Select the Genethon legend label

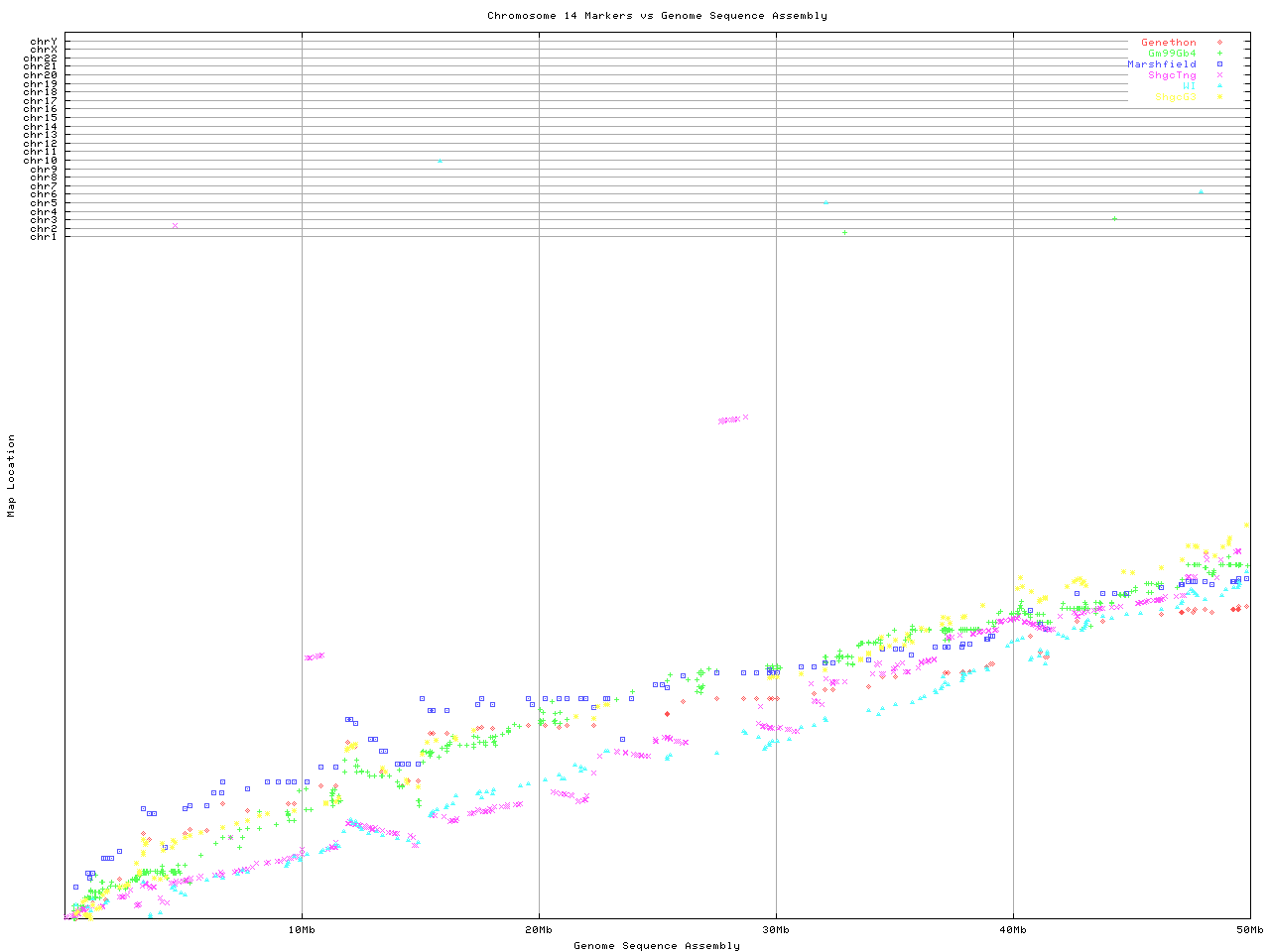tap(1168, 43)
